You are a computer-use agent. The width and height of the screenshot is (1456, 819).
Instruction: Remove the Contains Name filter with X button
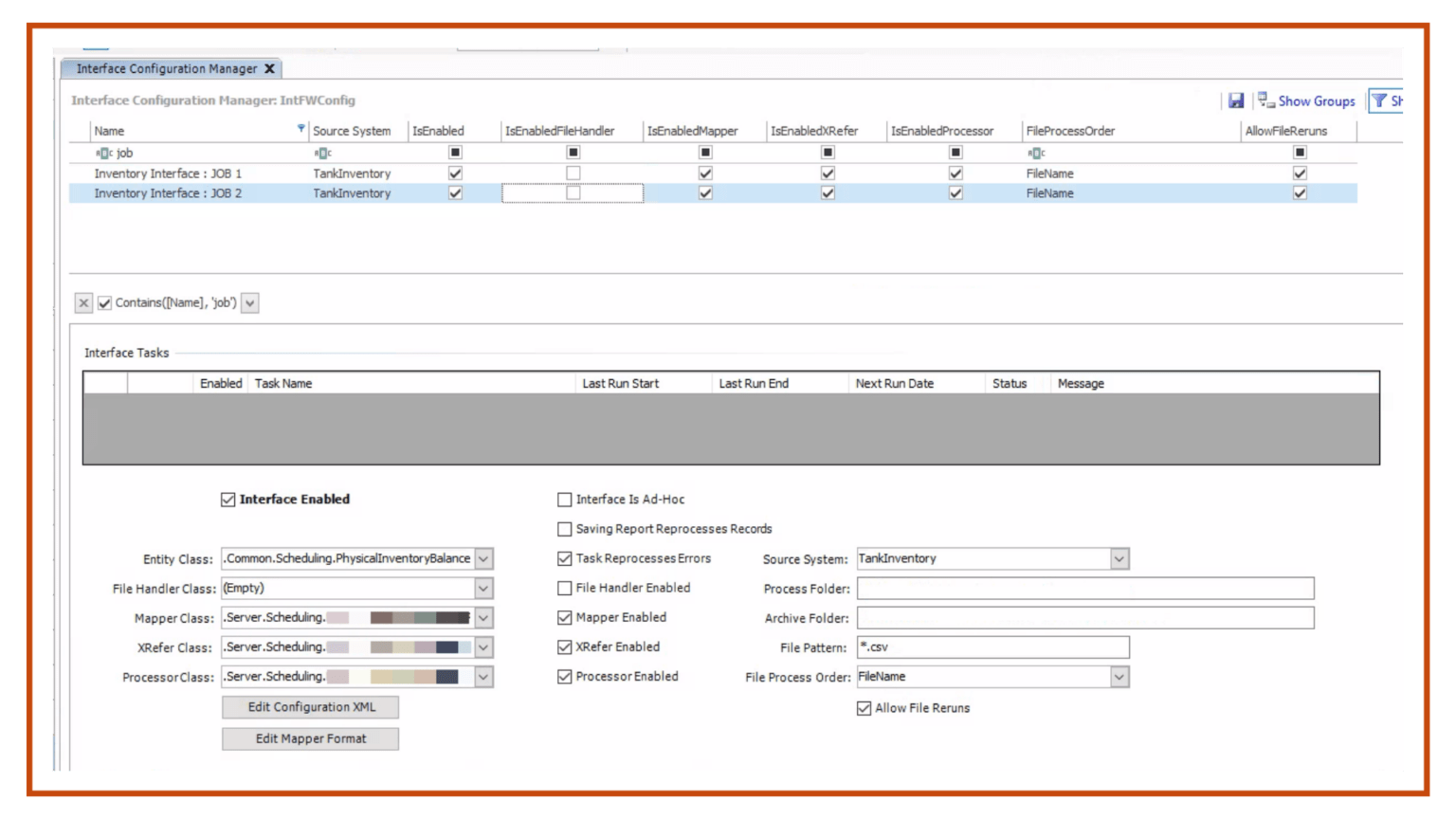83,303
